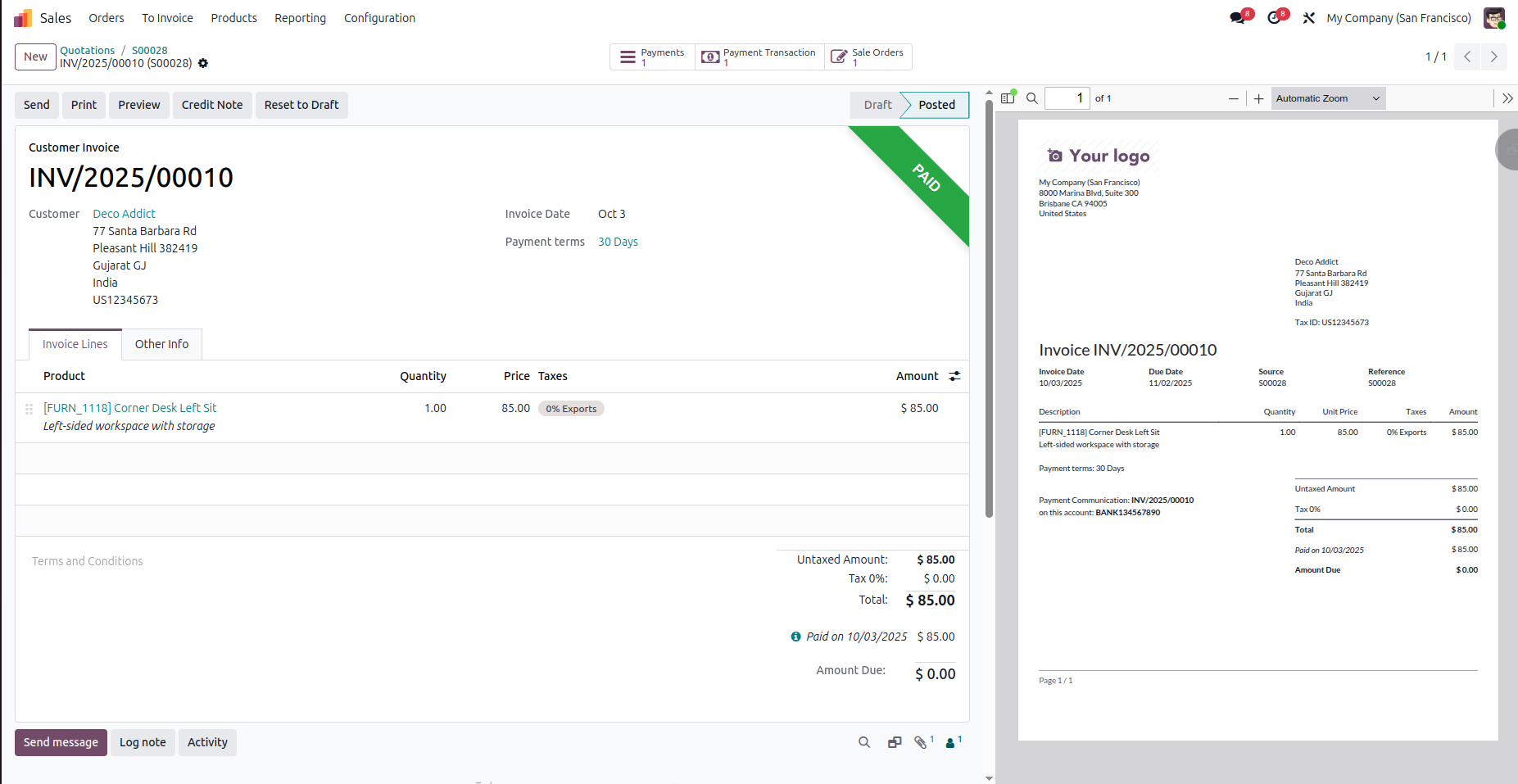Screen dimensions: 1518x784
Task: Click the 0% Exports tax tag
Action: (571, 409)
